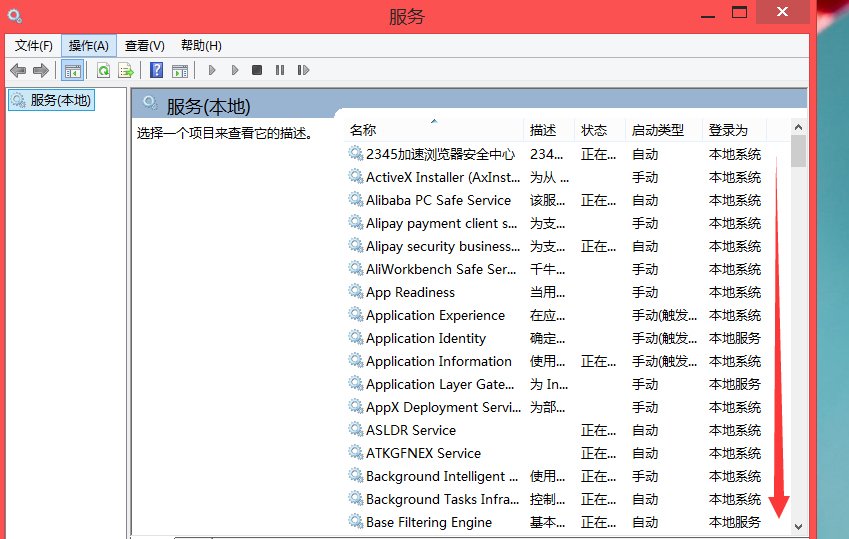This screenshot has height=539, width=849.
Task: Select the 2345加速浏览器安全中心 service
Action: pyautogui.click(x=555, y=154)
